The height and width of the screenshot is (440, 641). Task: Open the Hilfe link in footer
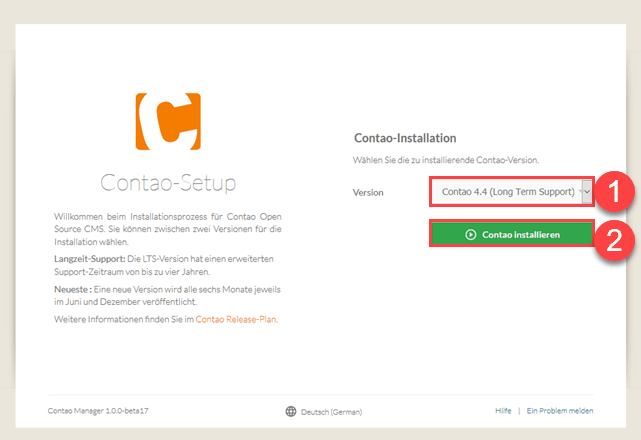pos(503,411)
